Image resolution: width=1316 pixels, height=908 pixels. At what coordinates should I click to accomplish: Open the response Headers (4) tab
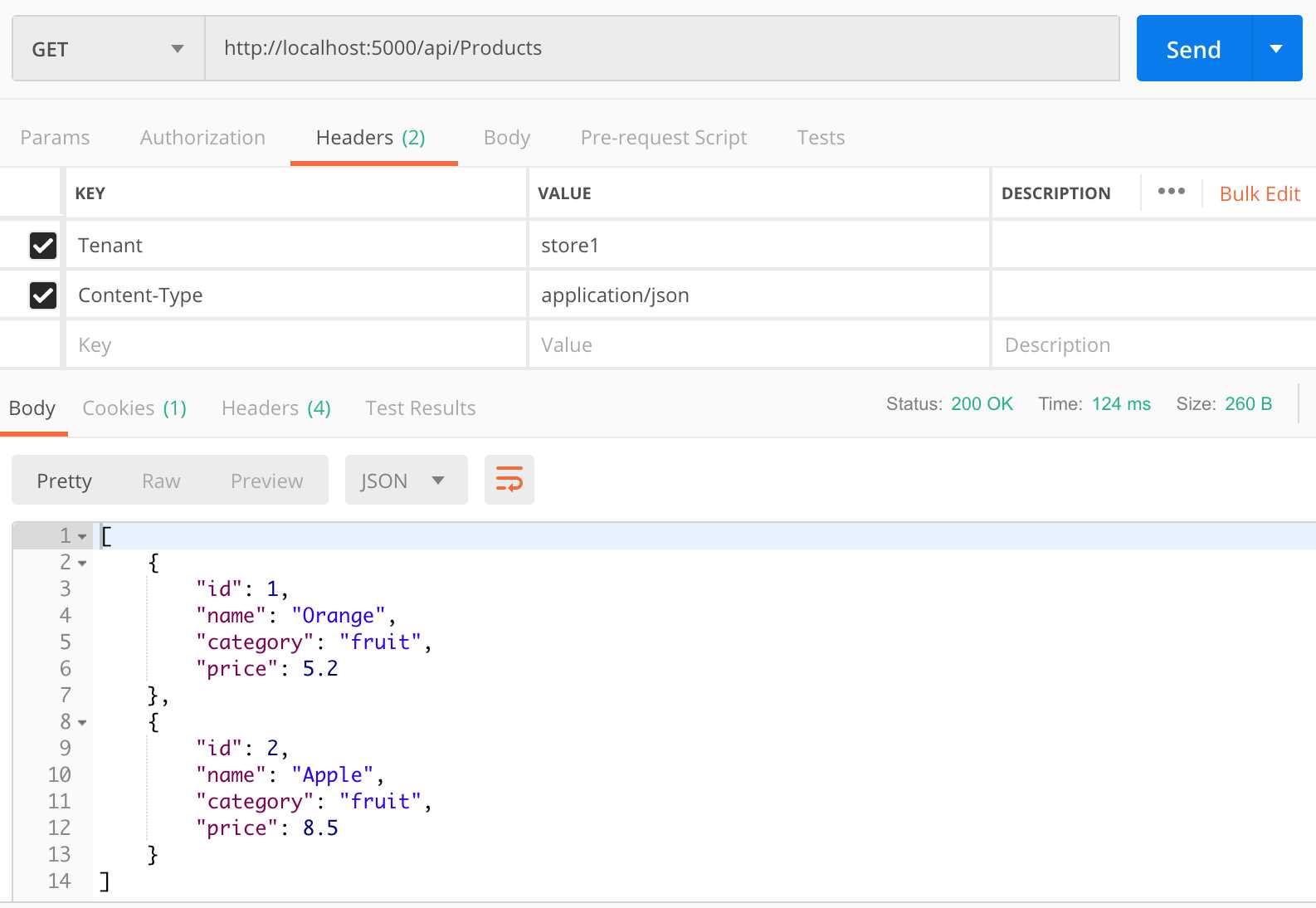click(276, 408)
